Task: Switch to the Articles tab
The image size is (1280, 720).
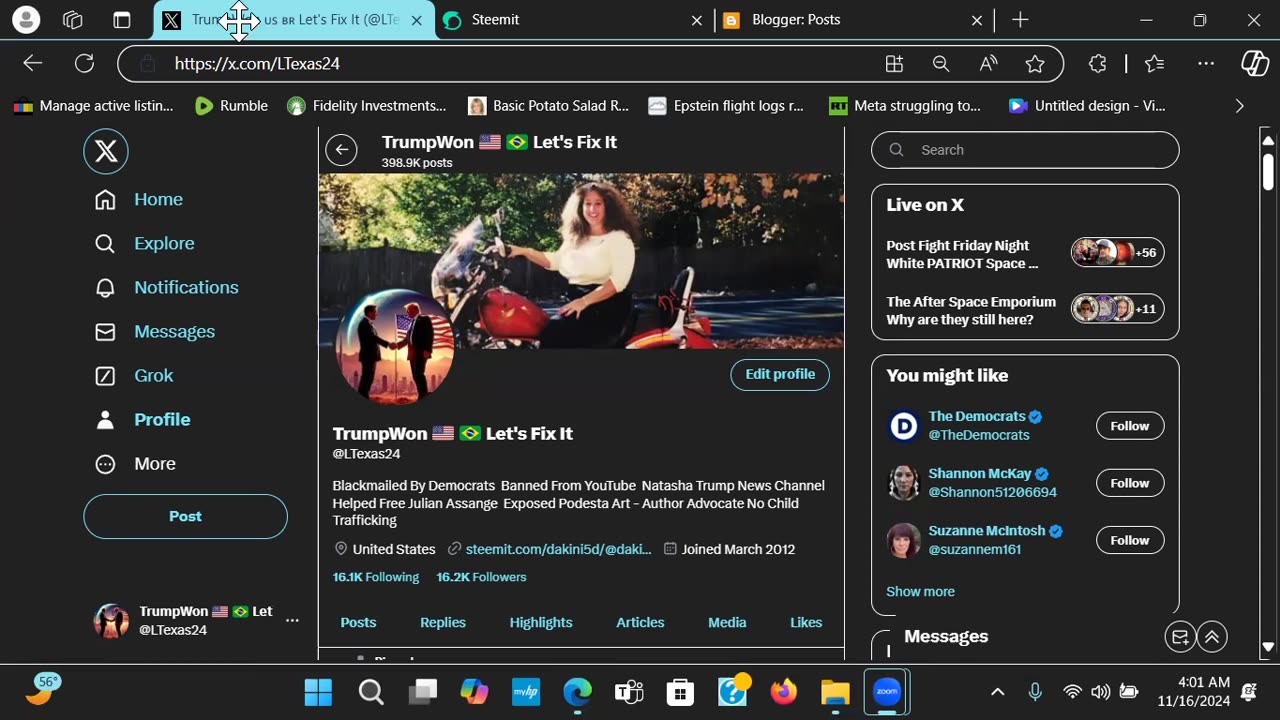Action: pyautogui.click(x=640, y=622)
